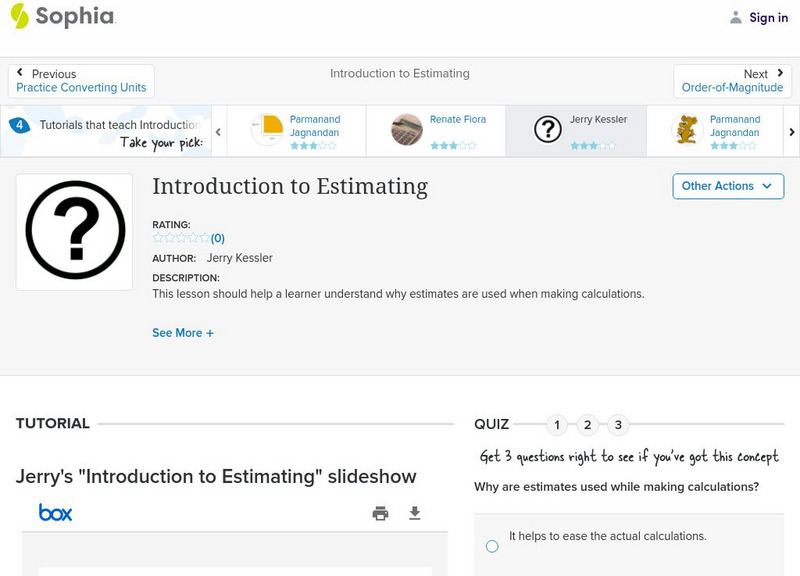
Task: Click the Box logo
Action: point(57,512)
